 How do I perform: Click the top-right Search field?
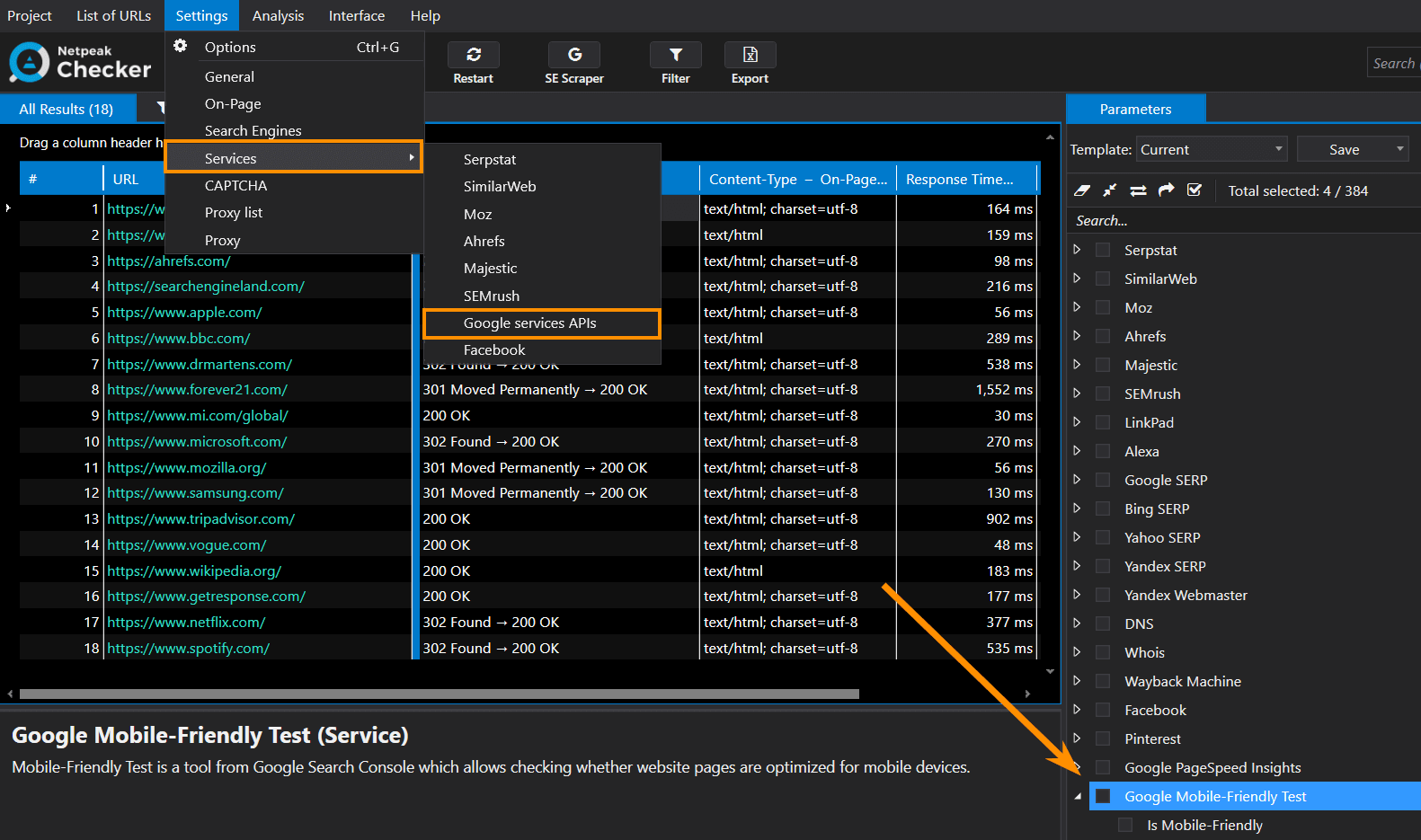pyautogui.click(x=1393, y=63)
